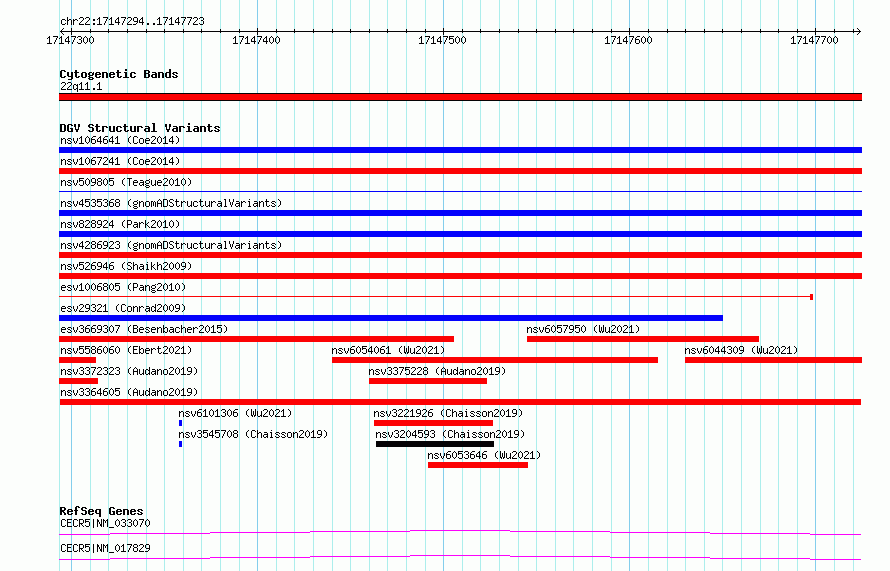Click ruler position 17147500
This screenshot has height=571, width=890.
(442, 40)
